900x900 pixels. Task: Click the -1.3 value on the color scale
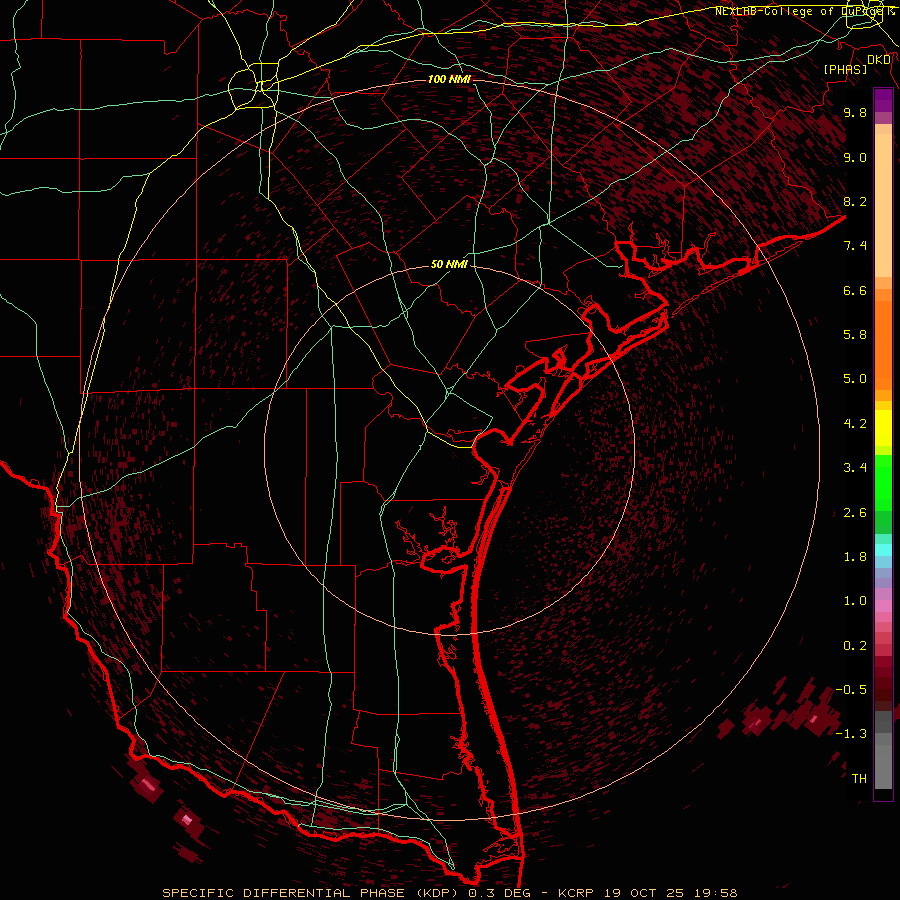[851, 734]
